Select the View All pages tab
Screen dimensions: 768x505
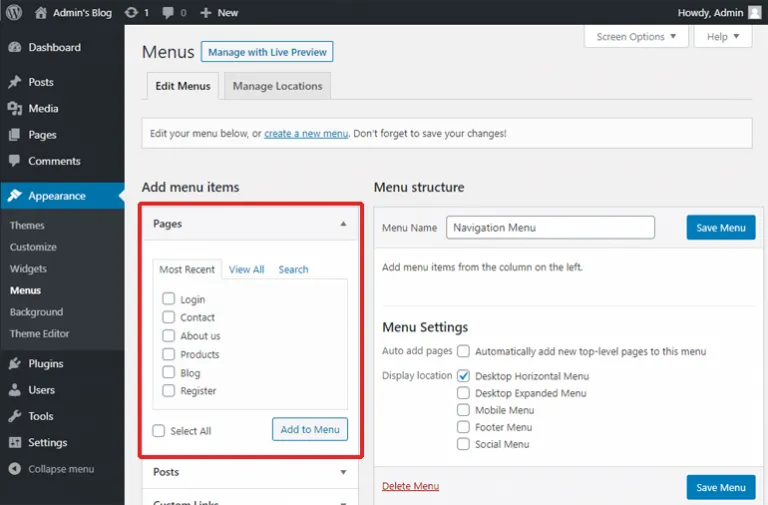tap(246, 269)
